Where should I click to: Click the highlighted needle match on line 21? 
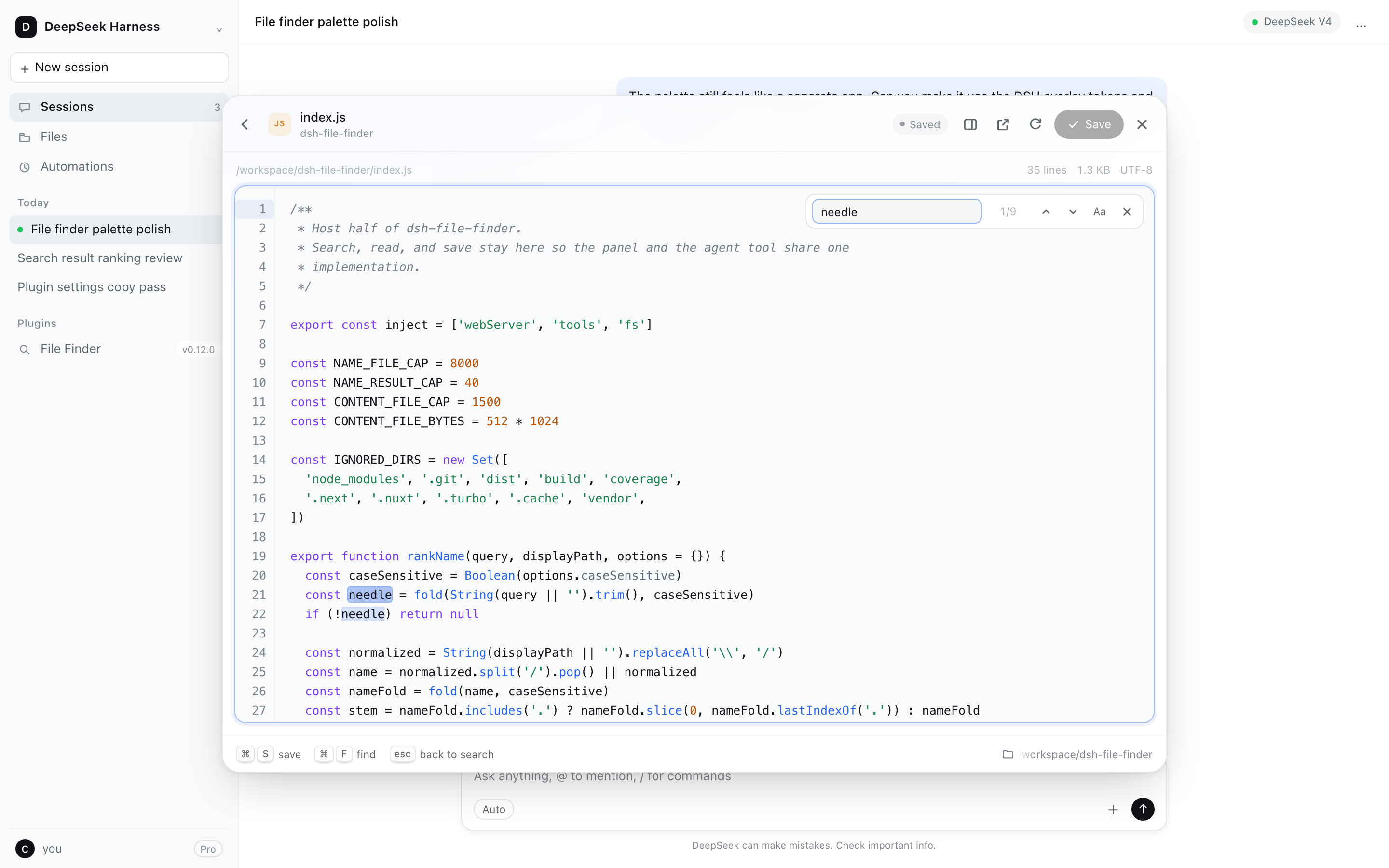369,595
